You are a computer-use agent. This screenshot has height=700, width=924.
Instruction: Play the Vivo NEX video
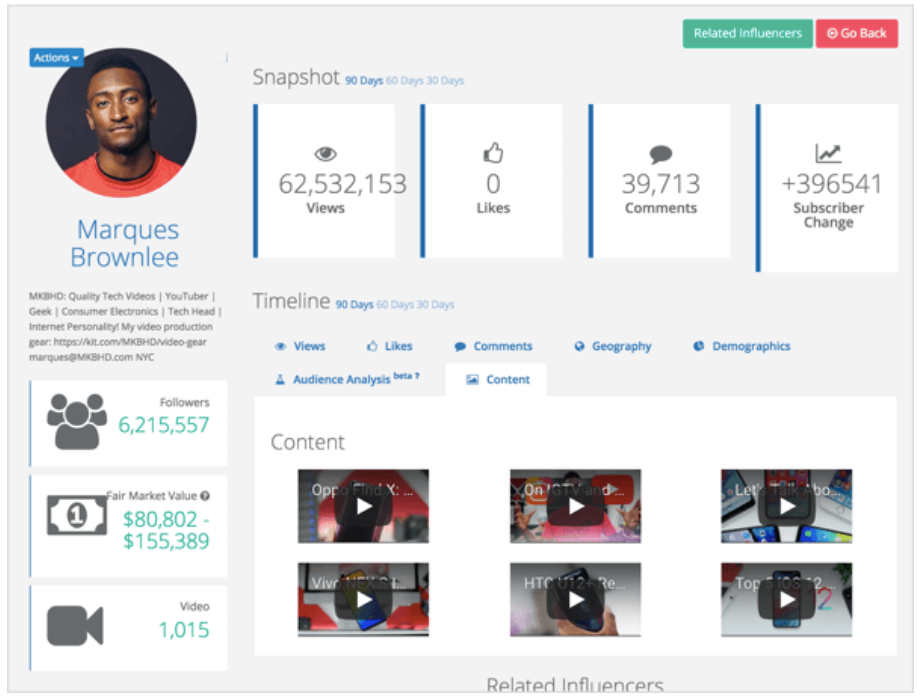[363, 600]
